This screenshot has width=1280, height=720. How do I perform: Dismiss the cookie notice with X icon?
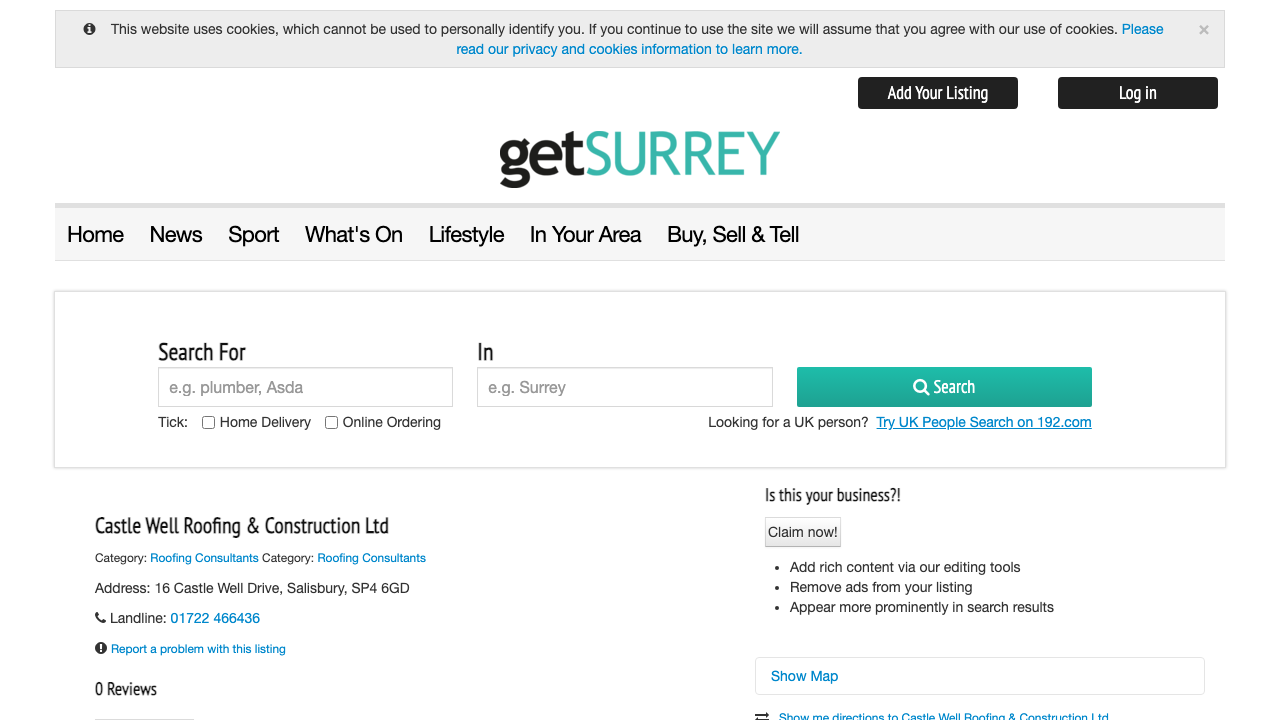tap(1203, 30)
